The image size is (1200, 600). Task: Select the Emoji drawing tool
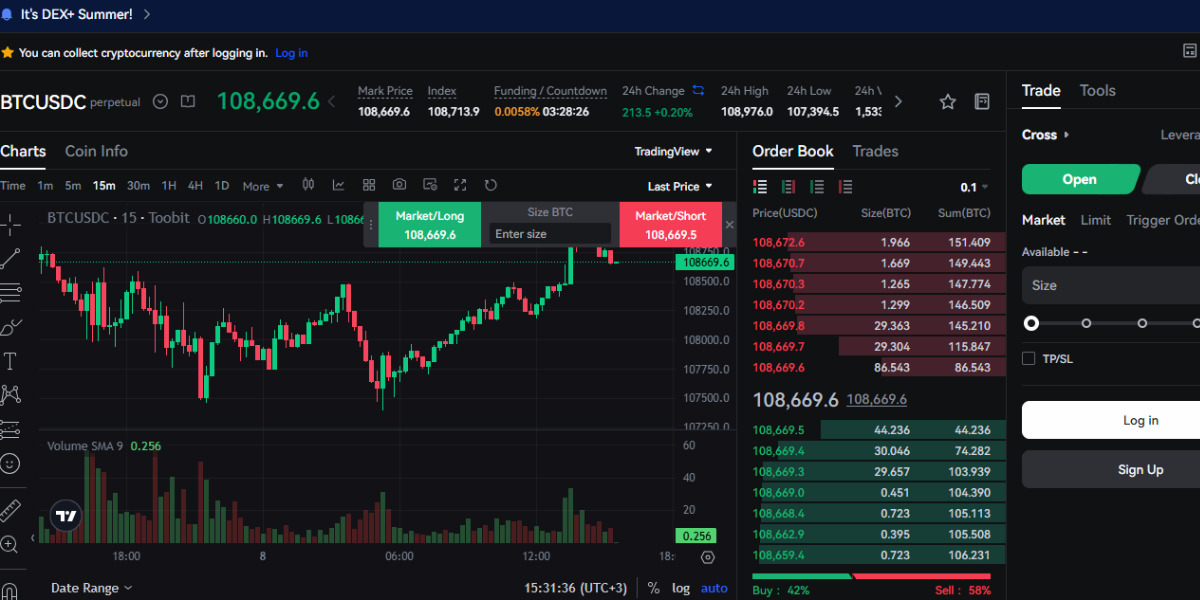(12, 463)
